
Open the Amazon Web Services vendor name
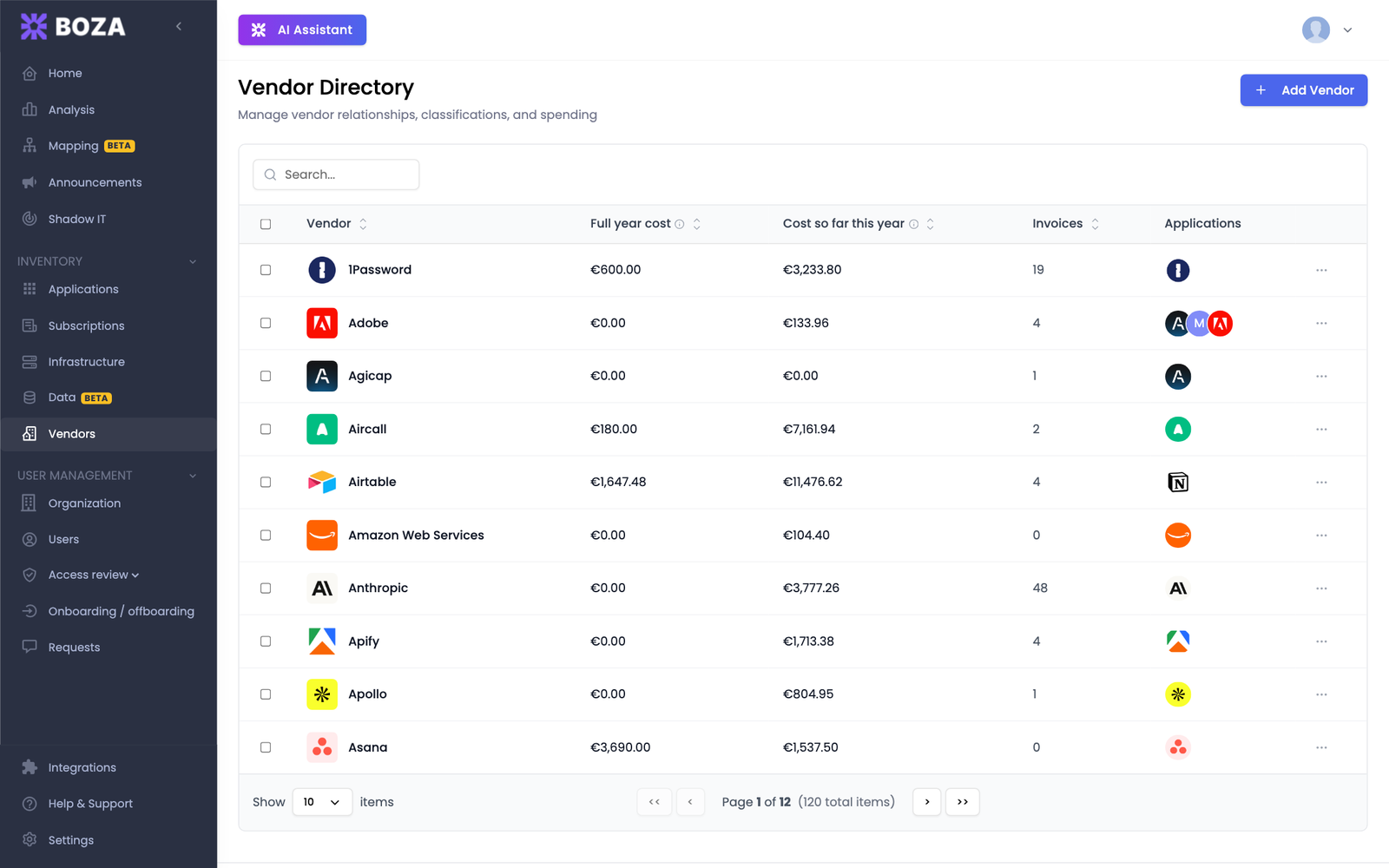click(x=416, y=536)
